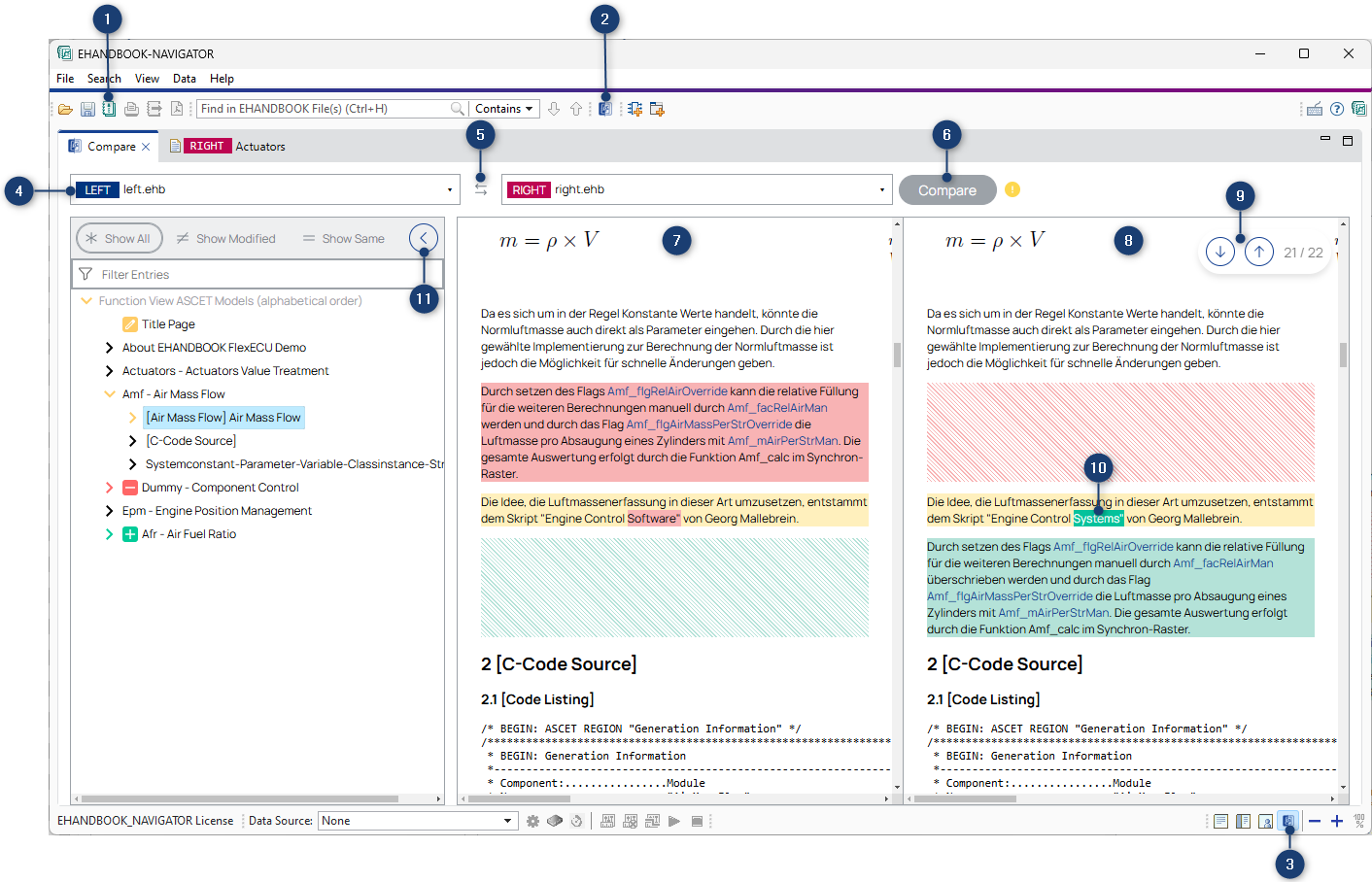Click the save disk icon in toolbar
The image size is (1372, 882).
(x=87, y=109)
